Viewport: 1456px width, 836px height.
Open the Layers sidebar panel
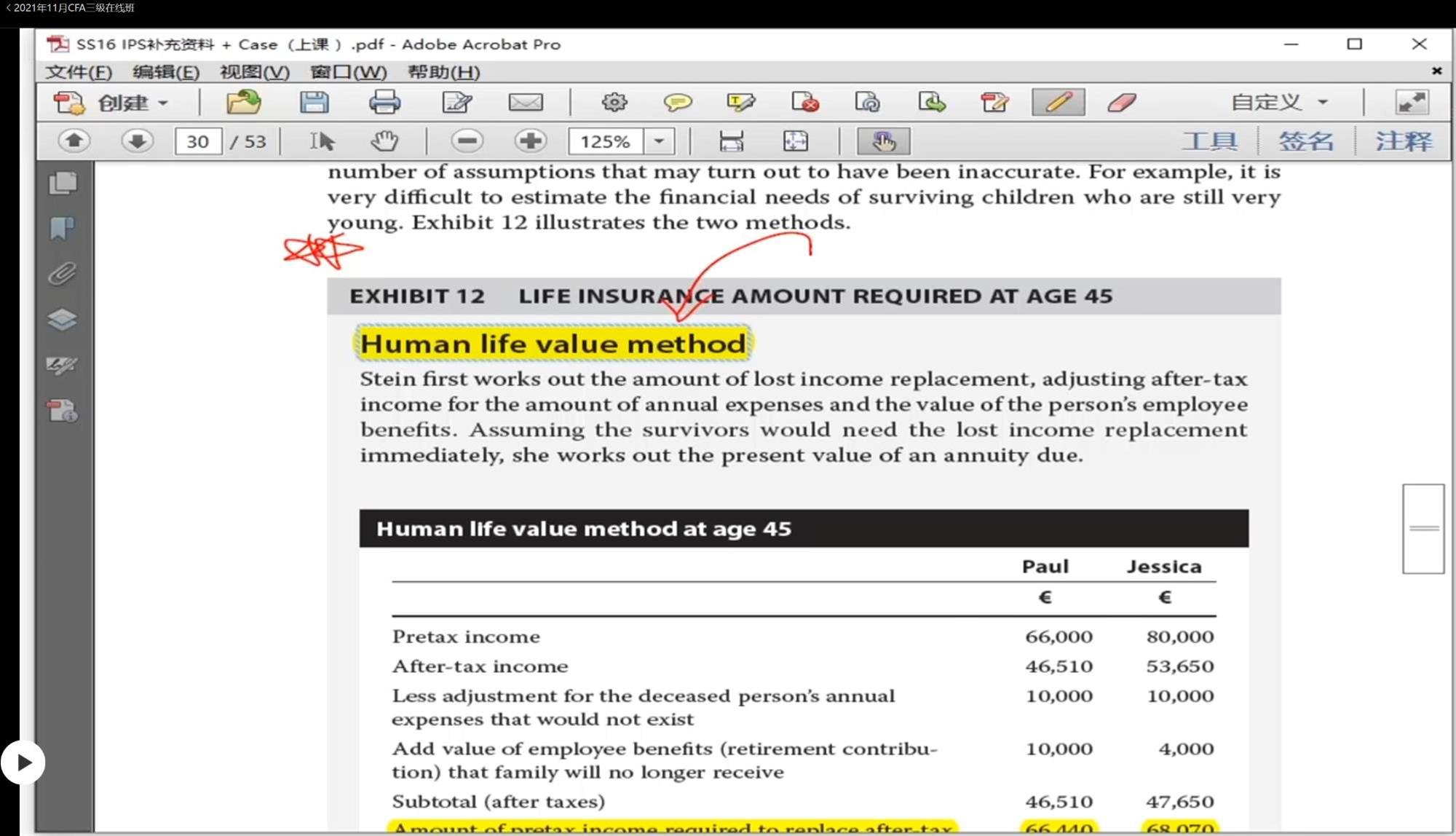click(63, 319)
